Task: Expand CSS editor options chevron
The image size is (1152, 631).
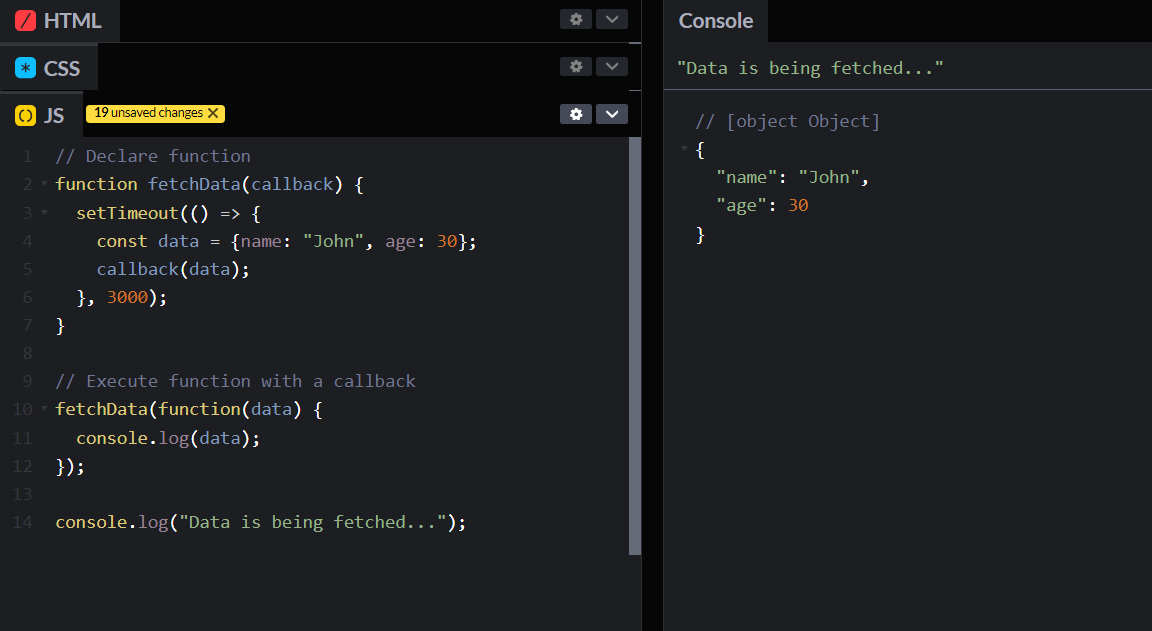Action: point(611,67)
